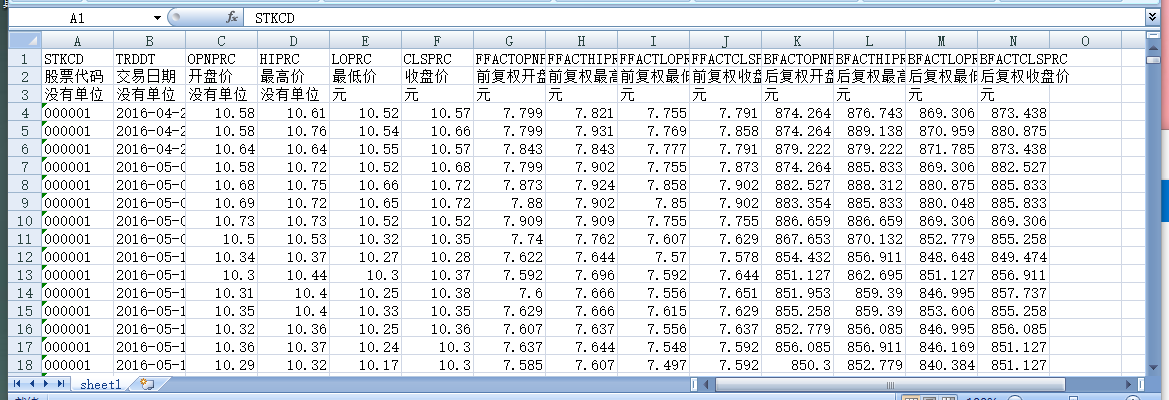Select cell with value 10.44
Image resolution: width=1169 pixels, height=400 pixels.
[x=294, y=275]
